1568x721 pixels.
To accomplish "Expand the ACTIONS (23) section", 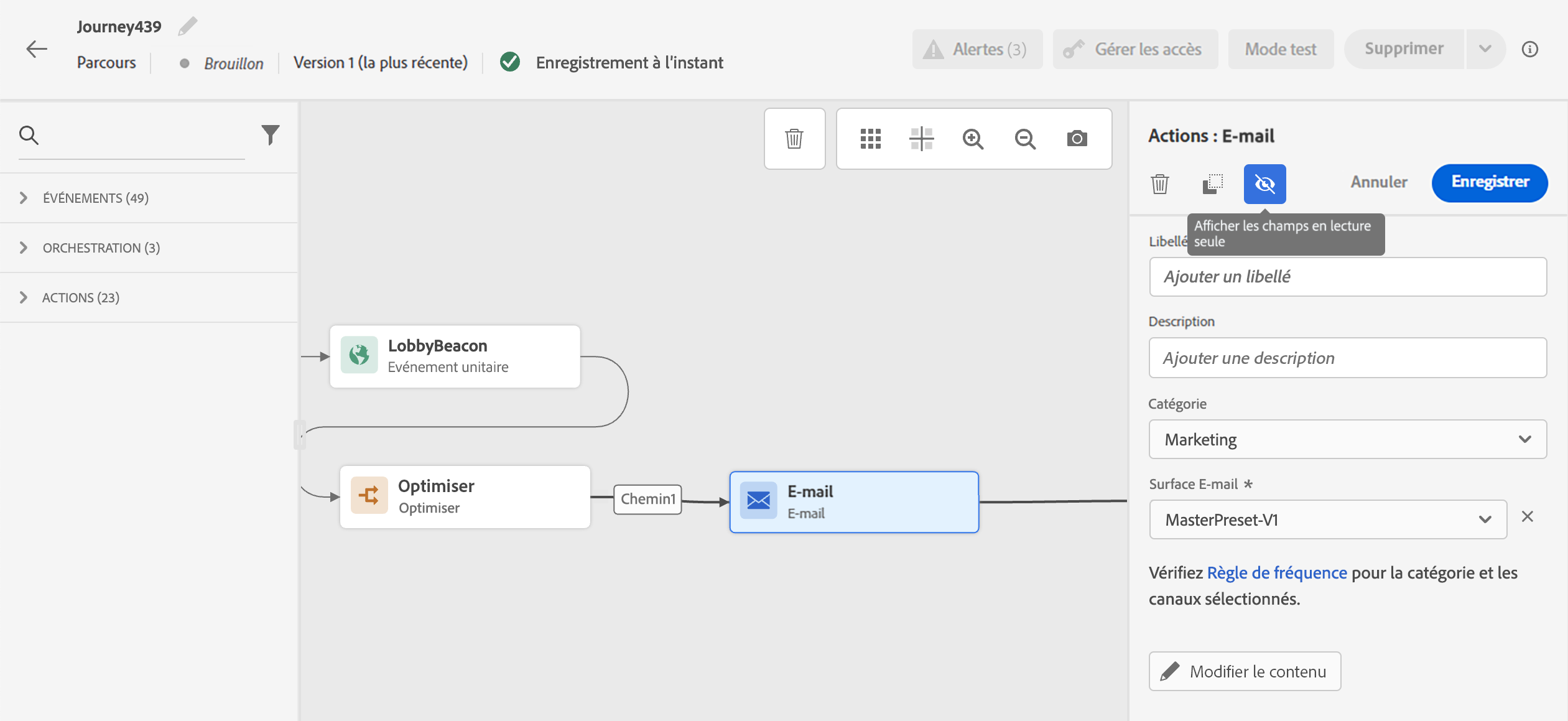I will 80,297.
